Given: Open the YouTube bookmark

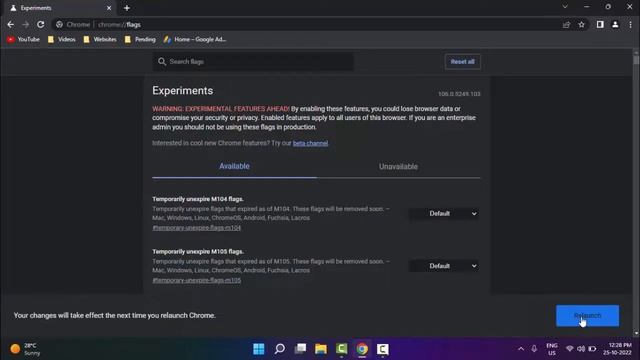Looking at the screenshot, I should click(x=24, y=40).
